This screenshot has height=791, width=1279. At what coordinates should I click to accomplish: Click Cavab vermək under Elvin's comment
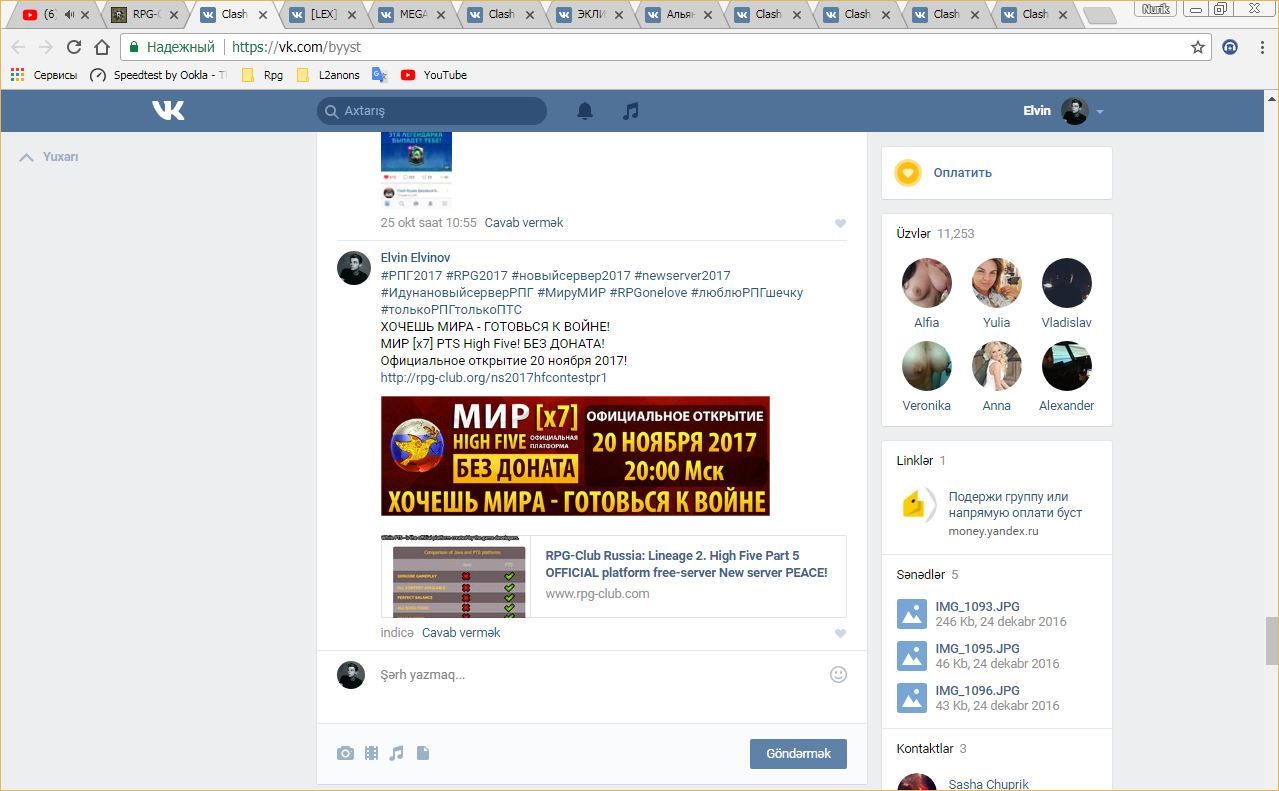461,633
